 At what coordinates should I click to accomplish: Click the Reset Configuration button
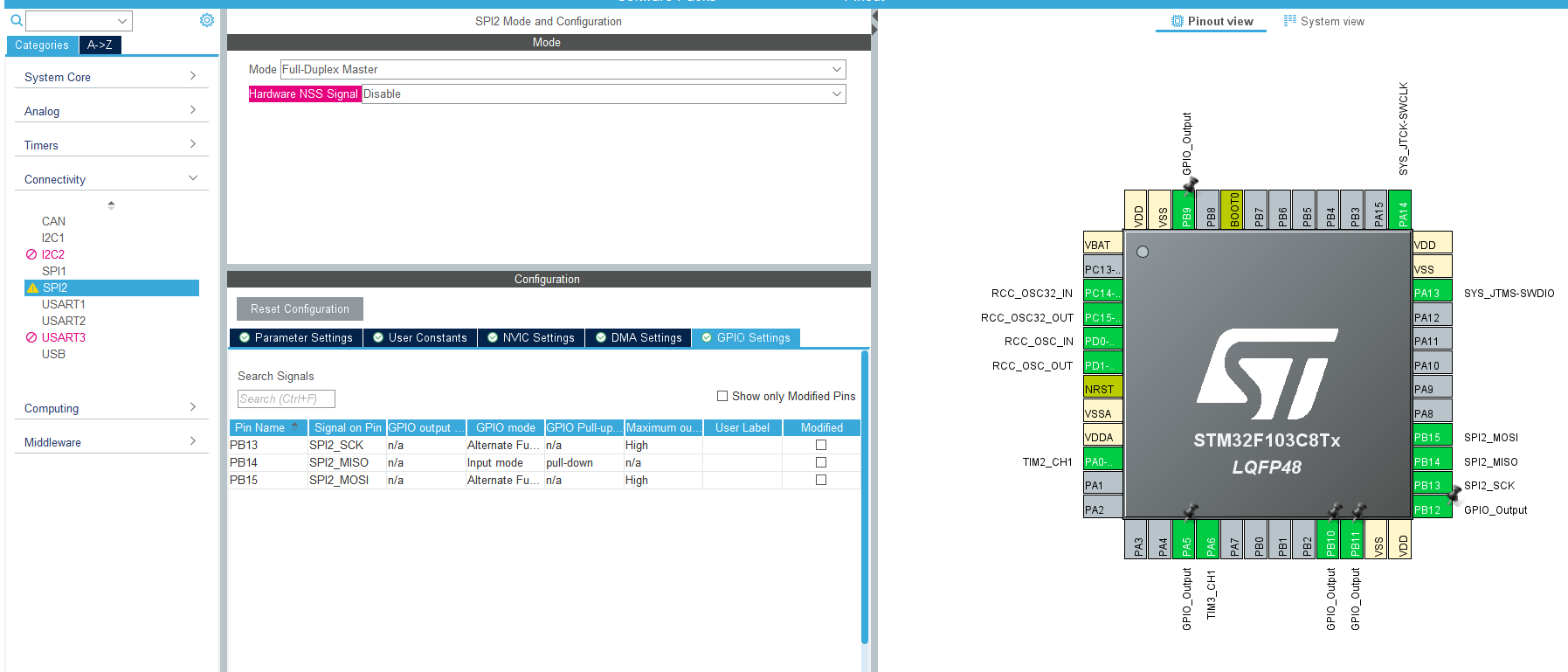pos(300,308)
